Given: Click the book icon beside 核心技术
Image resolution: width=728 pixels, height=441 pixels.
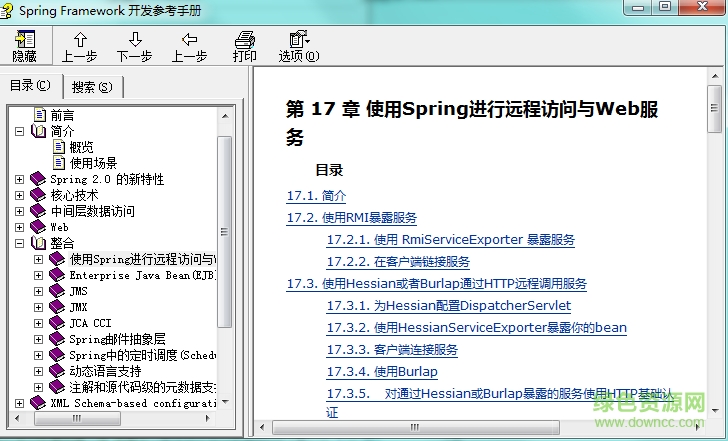Looking at the screenshot, I should 38,195.
